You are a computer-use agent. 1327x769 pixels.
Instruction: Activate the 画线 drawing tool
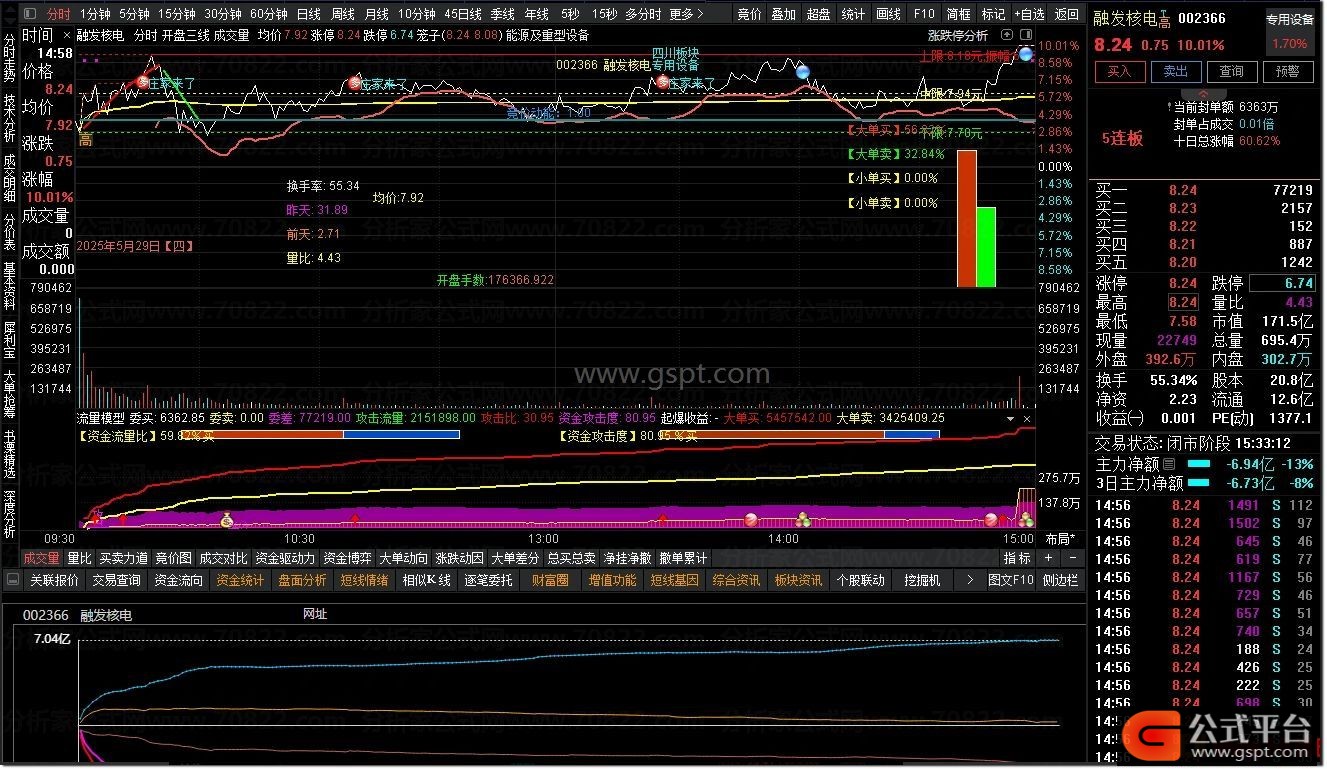click(888, 14)
